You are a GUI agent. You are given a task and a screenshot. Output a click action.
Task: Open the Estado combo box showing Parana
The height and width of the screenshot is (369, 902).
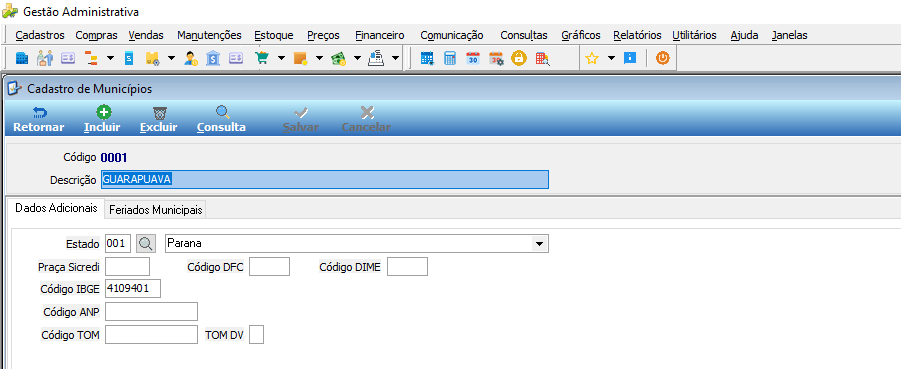[x=357, y=244]
